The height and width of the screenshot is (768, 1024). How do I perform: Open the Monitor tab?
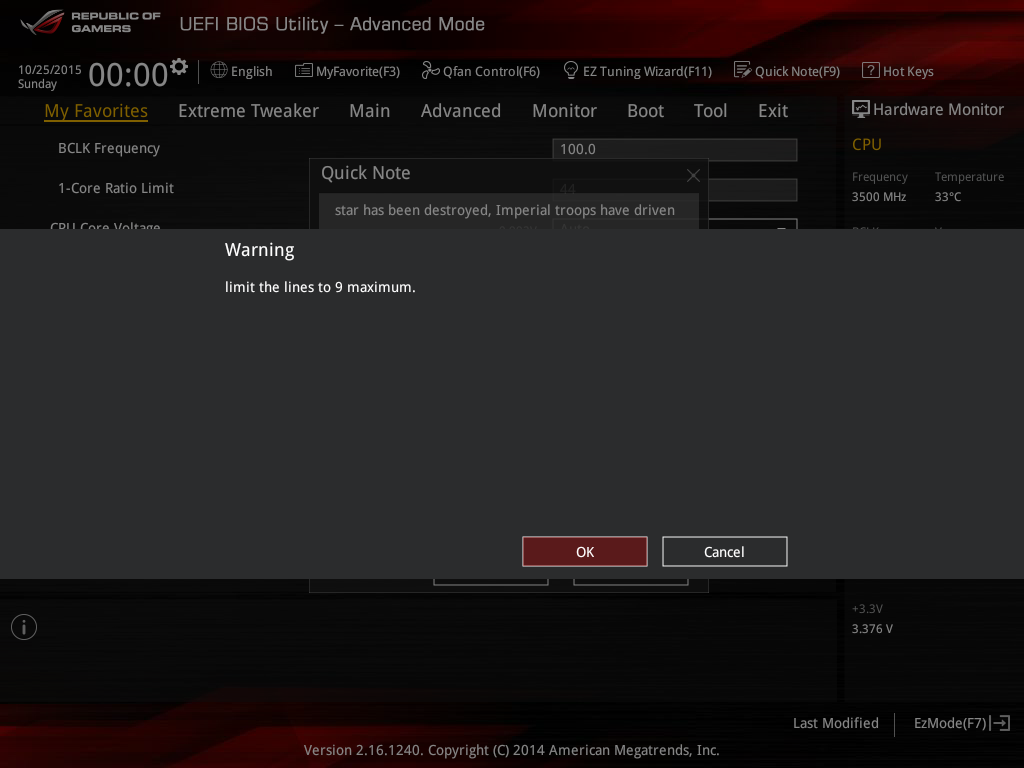564,111
